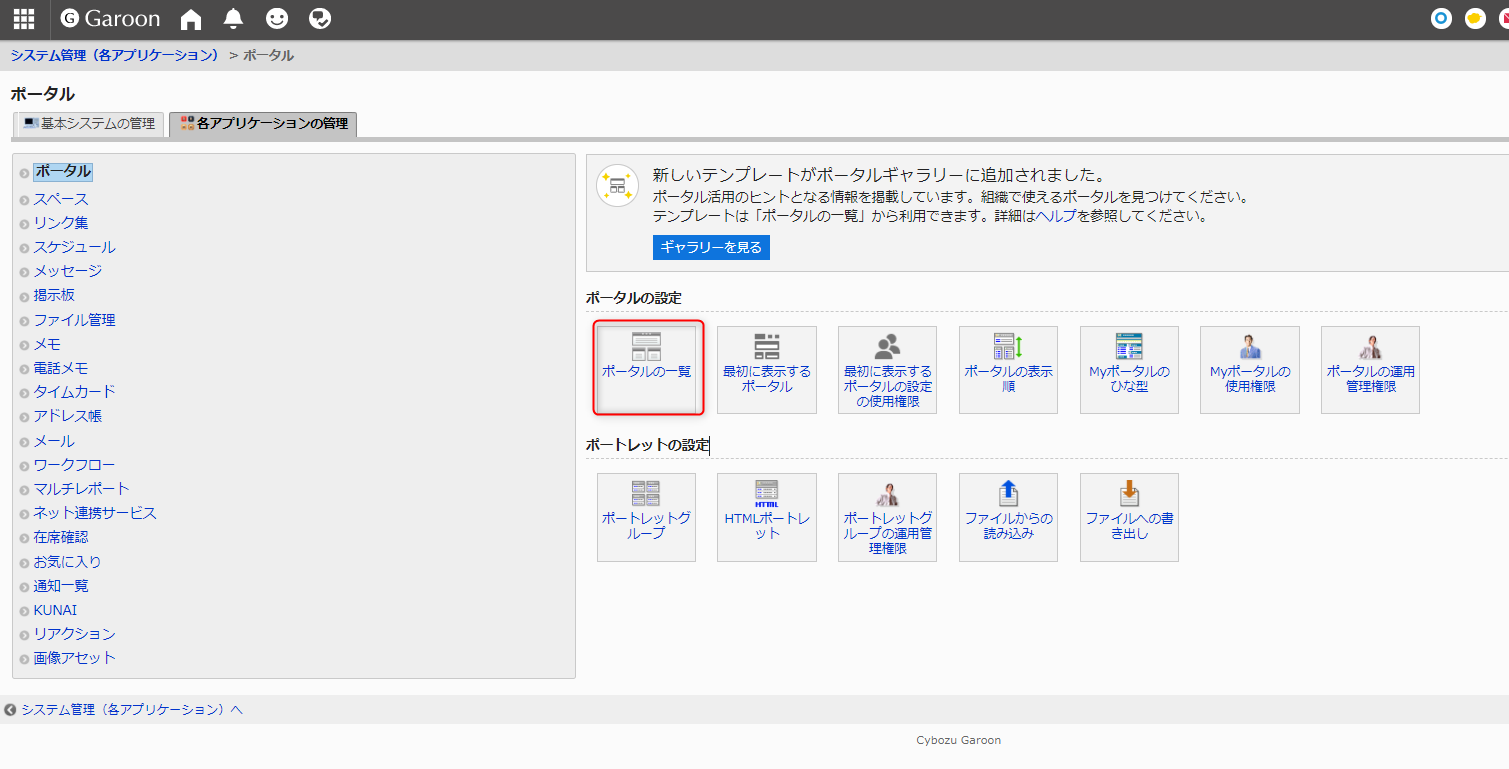Switch to 基本システムの管理 tab
Screen dimensions: 1509x769
(x=90, y=124)
